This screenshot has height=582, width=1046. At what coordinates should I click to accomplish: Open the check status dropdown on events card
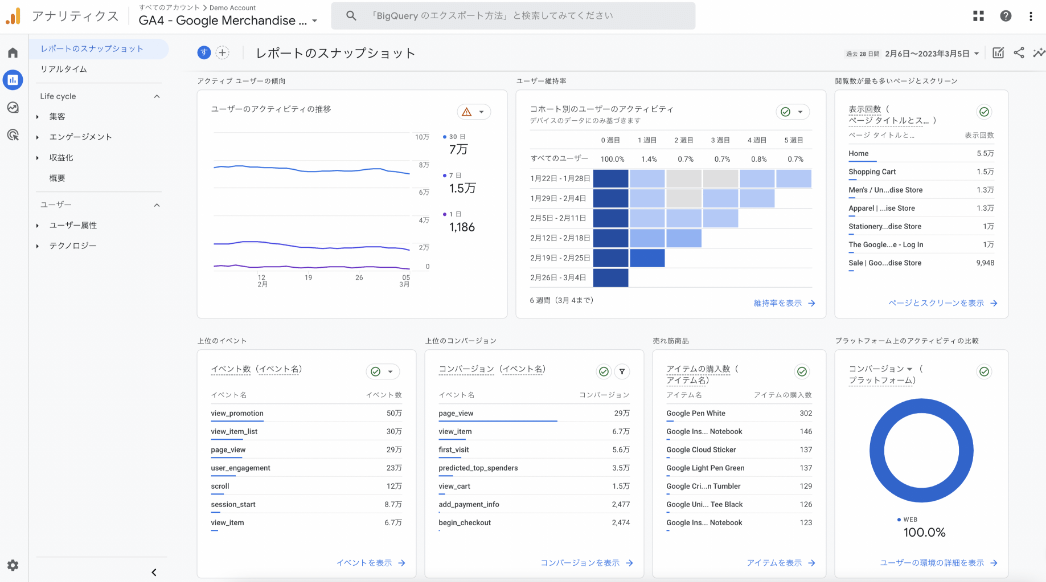pyautogui.click(x=383, y=372)
